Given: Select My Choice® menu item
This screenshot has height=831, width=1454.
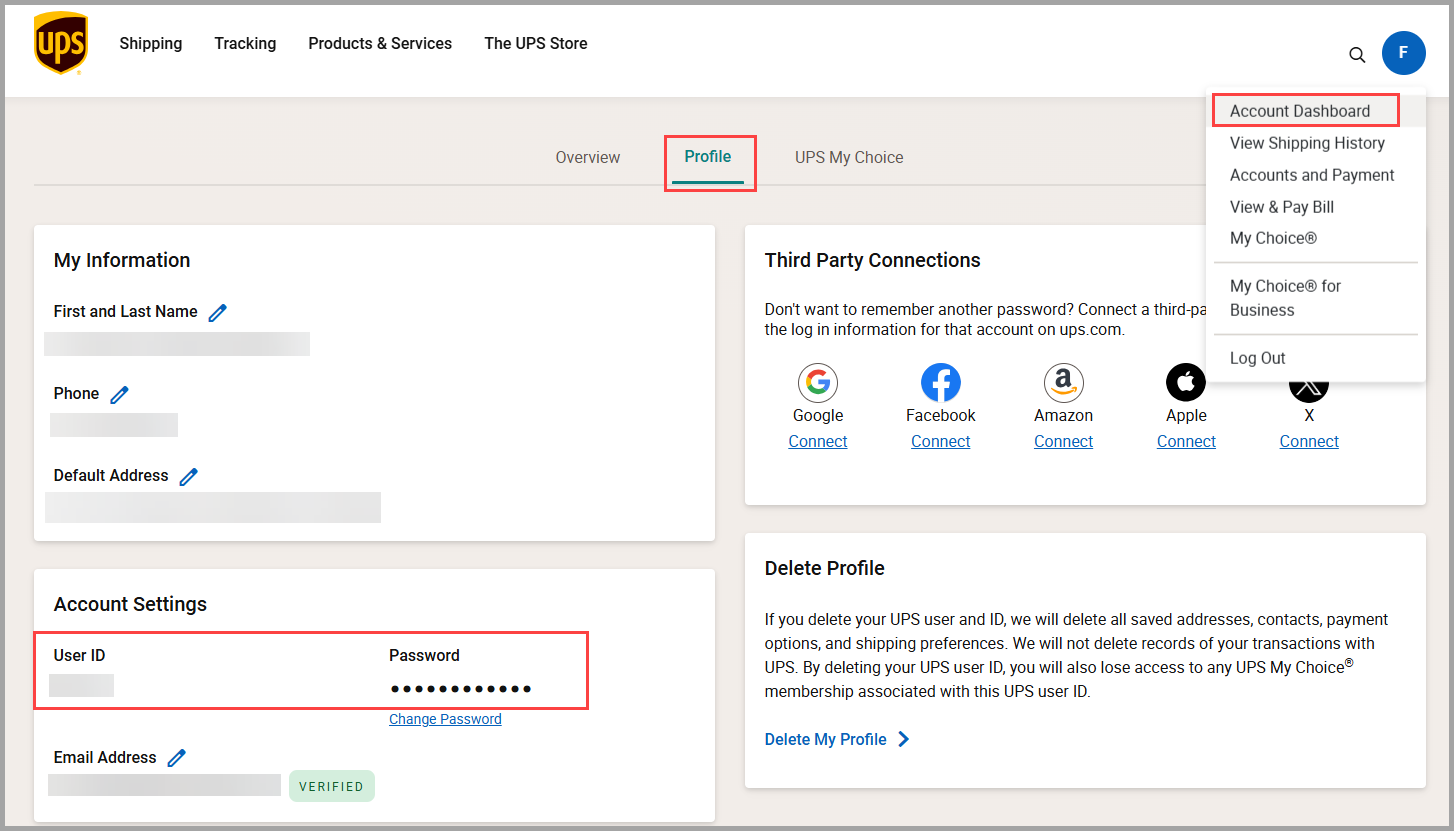Looking at the screenshot, I should tap(1273, 238).
